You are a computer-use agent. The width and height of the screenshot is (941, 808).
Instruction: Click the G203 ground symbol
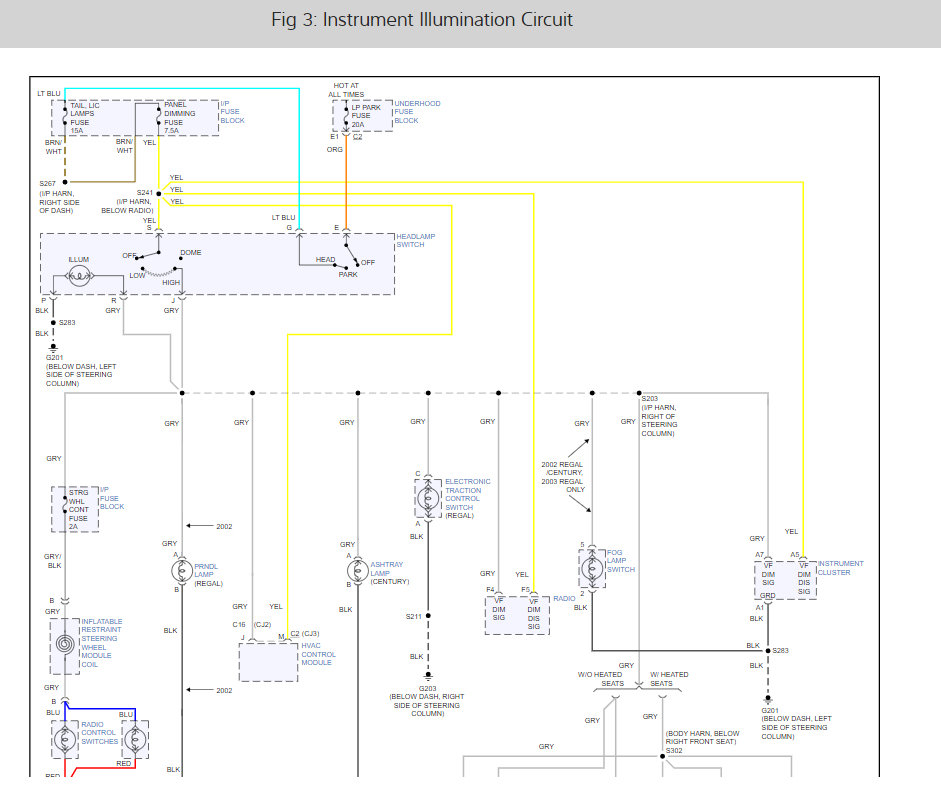(428, 677)
